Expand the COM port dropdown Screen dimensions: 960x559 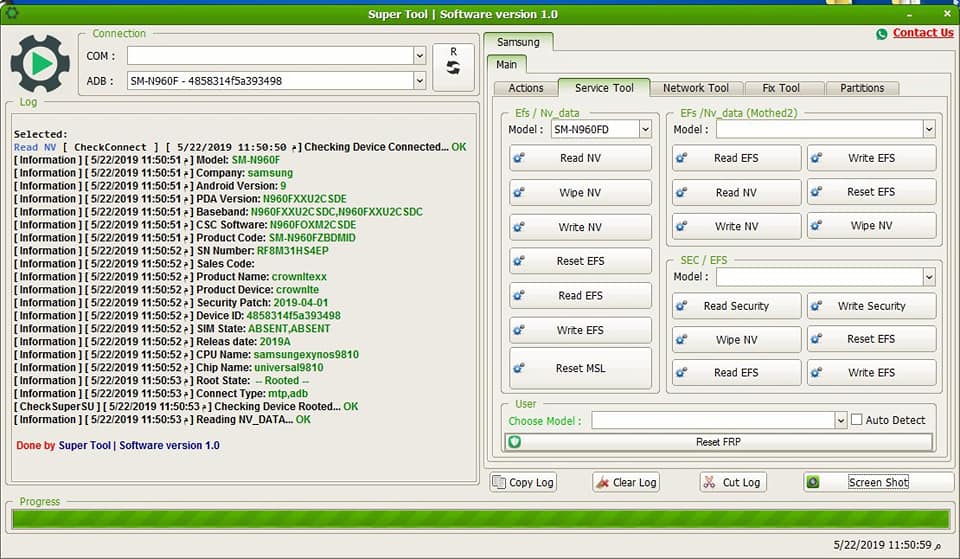coord(419,56)
